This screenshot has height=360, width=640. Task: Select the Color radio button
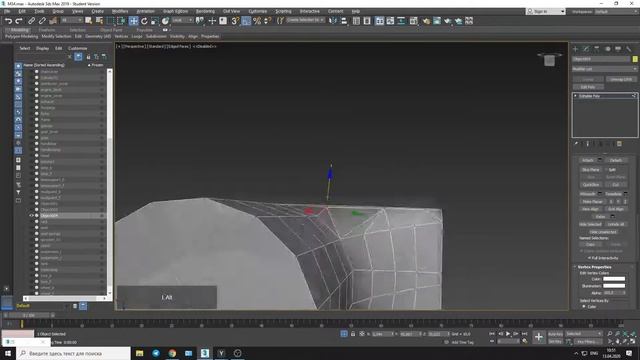(584, 306)
